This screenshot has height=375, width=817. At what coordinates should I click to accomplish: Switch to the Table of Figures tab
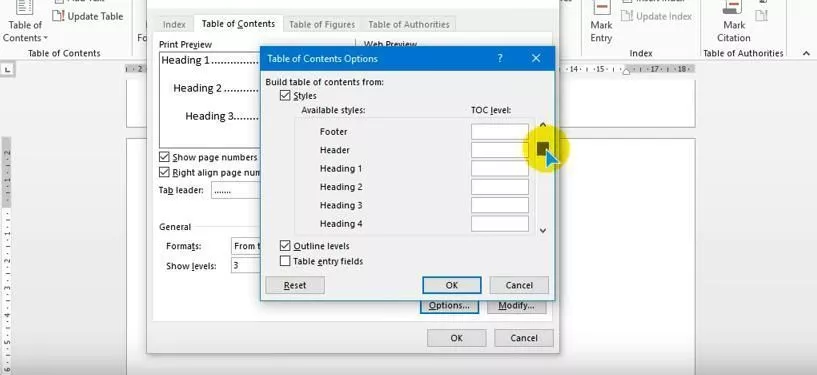322,24
